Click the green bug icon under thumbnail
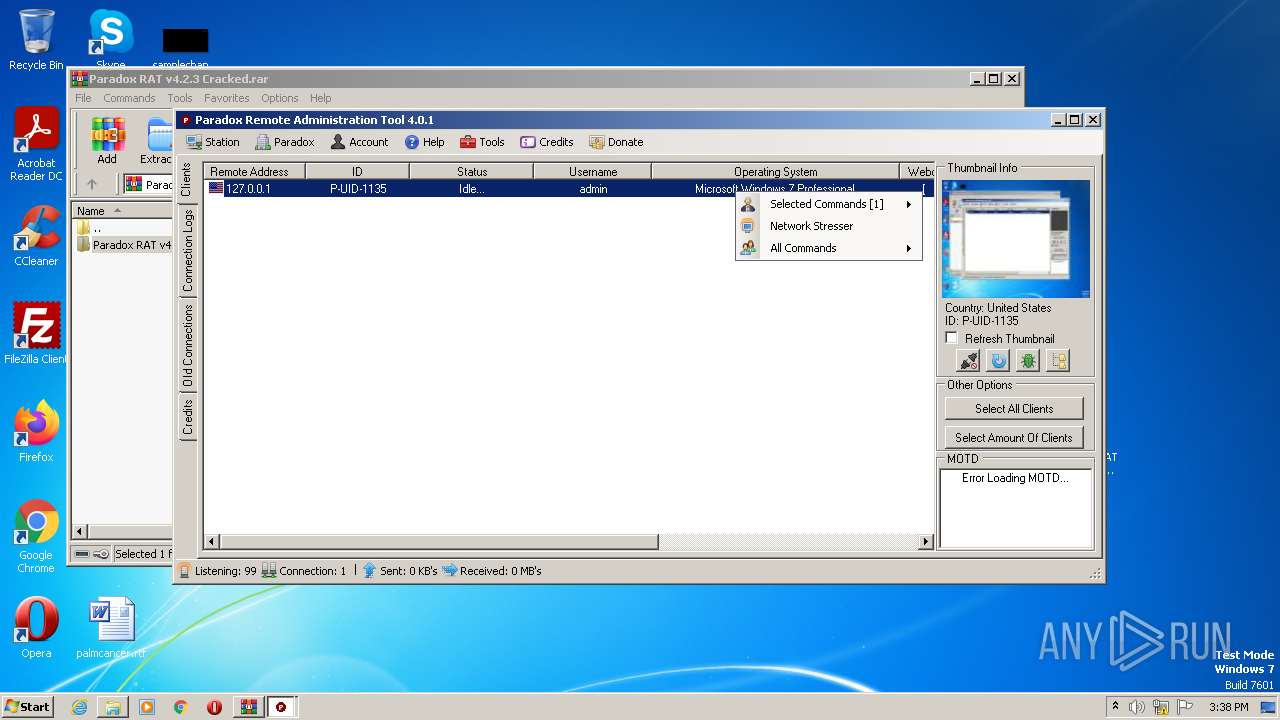This screenshot has width=1280, height=720. (x=1028, y=361)
